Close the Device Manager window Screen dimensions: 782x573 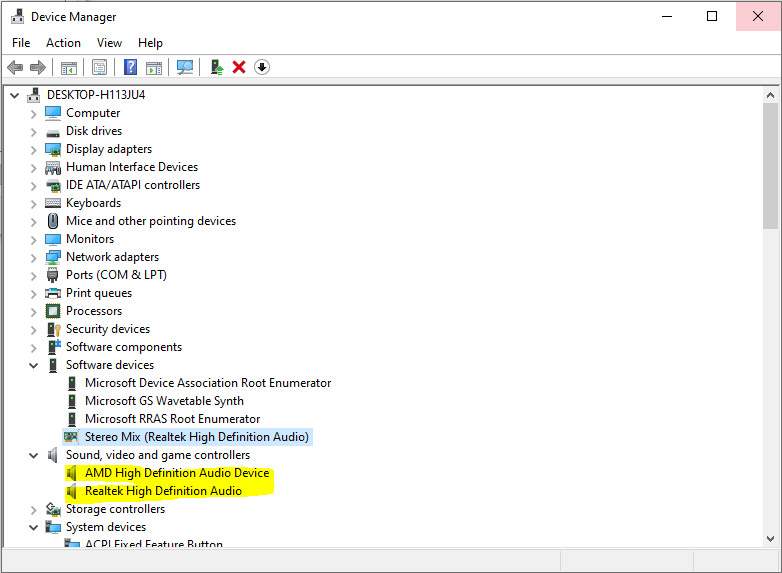tap(758, 16)
